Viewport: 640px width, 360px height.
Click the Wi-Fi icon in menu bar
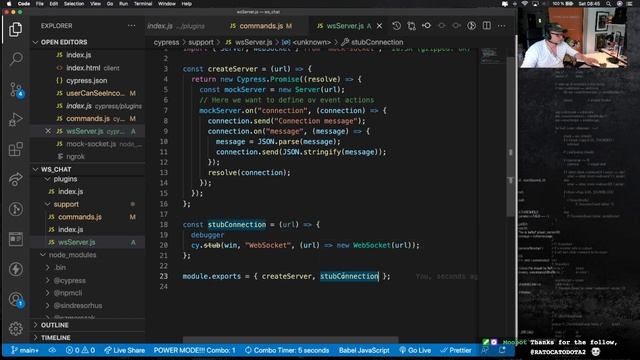pos(524,4)
